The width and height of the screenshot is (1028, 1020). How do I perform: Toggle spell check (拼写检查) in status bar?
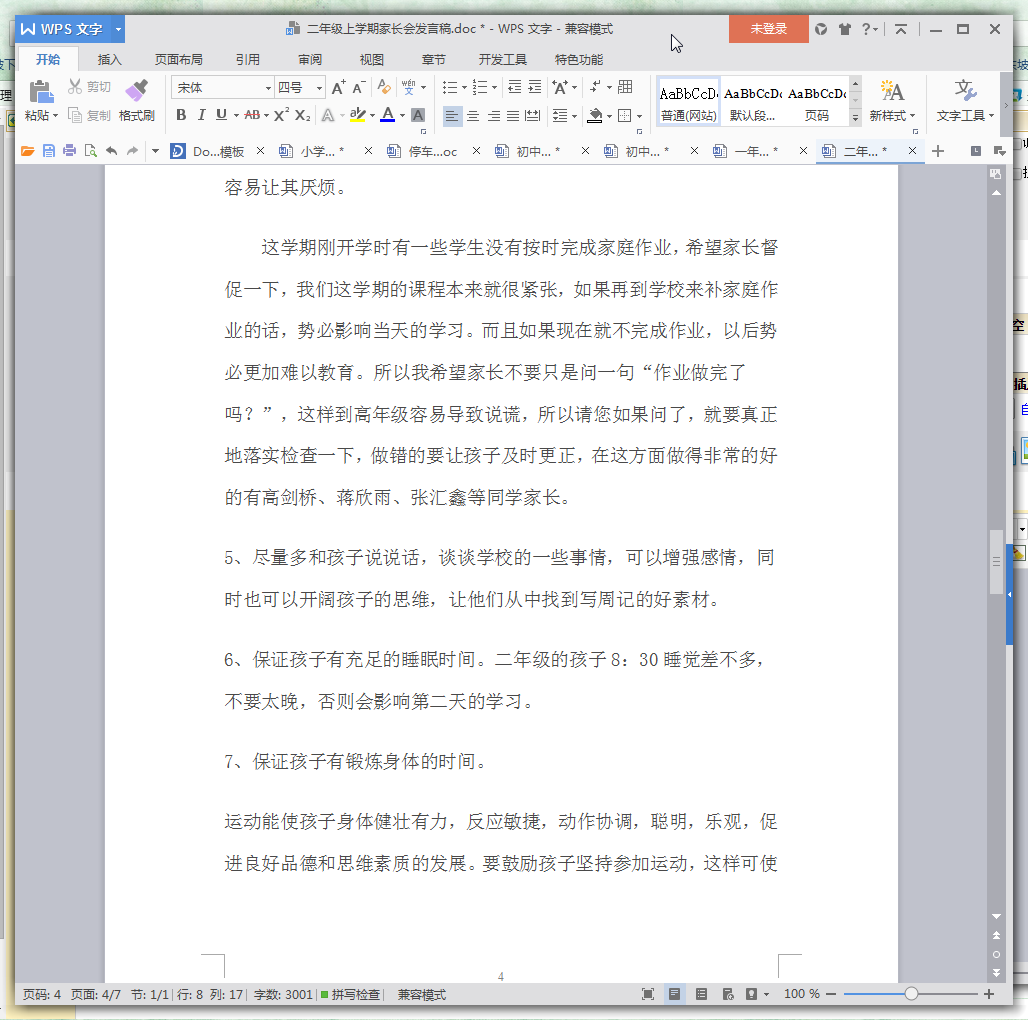pos(350,994)
